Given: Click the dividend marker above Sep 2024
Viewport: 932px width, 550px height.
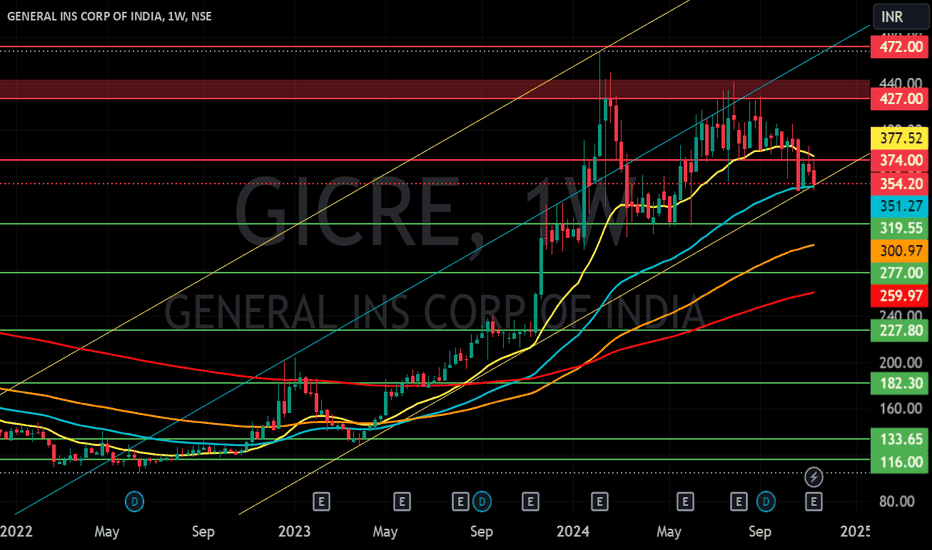Looking at the screenshot, I should 766,502.
